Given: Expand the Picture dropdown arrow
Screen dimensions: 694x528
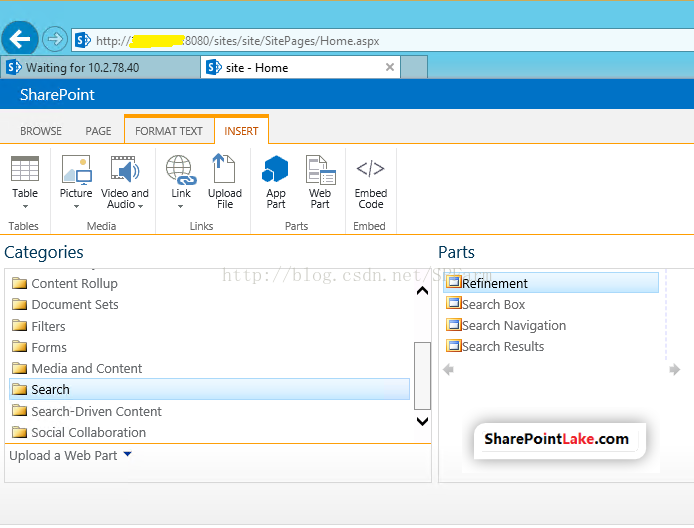Looking at the screenshot, I should pyautogui.click(x=76, y=206).
